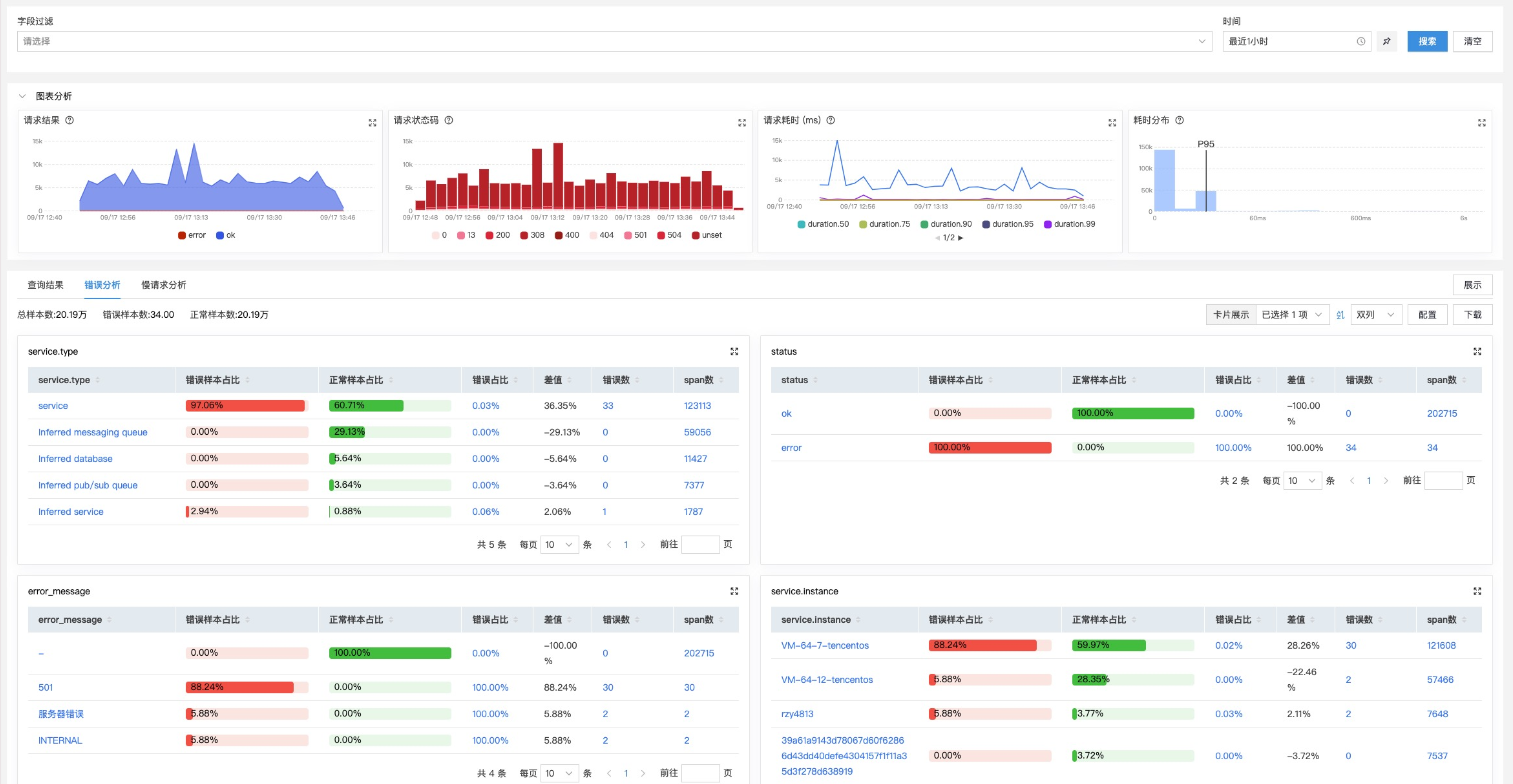Click the help icon beside 请求状态码
Screen dimensions: 1513x784
(449, 120)
